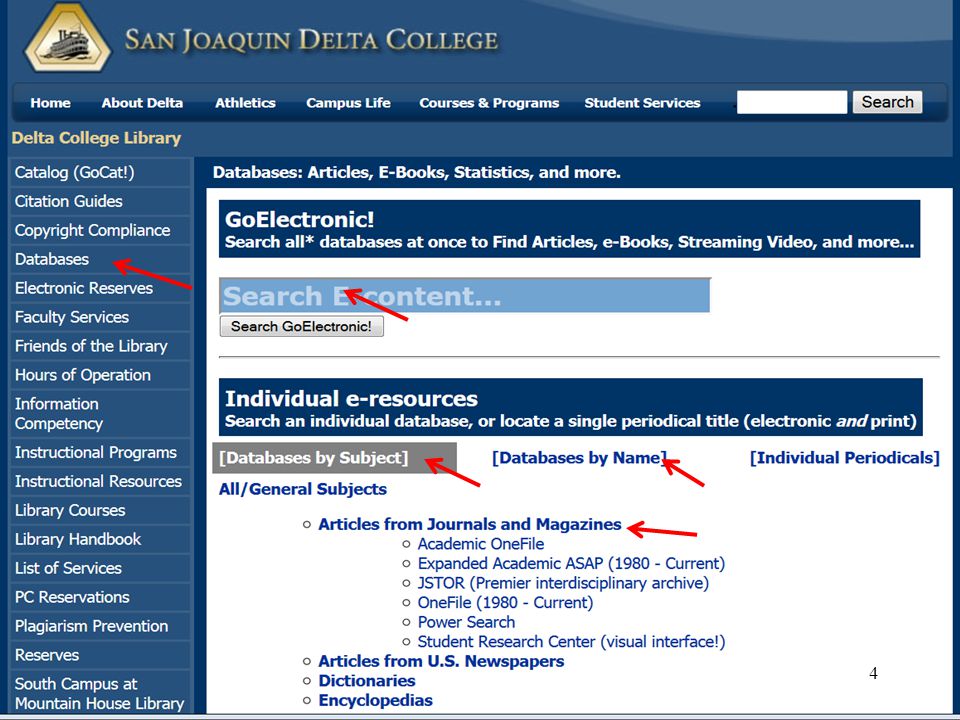
Task: Expand Articles from Journals and Magazines
Action: (x=470, y=525)
